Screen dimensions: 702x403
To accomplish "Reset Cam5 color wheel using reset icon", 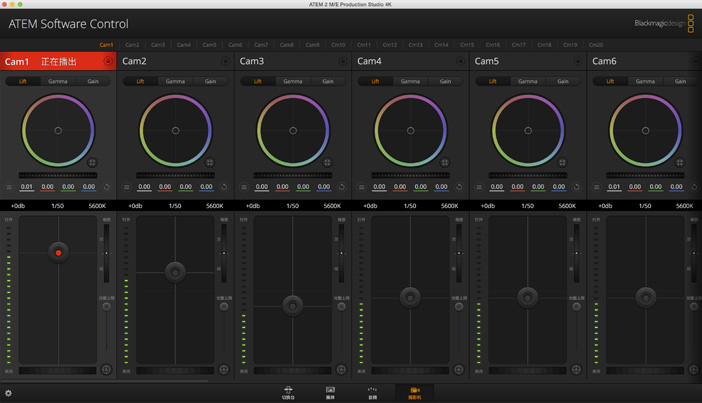I will (577, 187).
